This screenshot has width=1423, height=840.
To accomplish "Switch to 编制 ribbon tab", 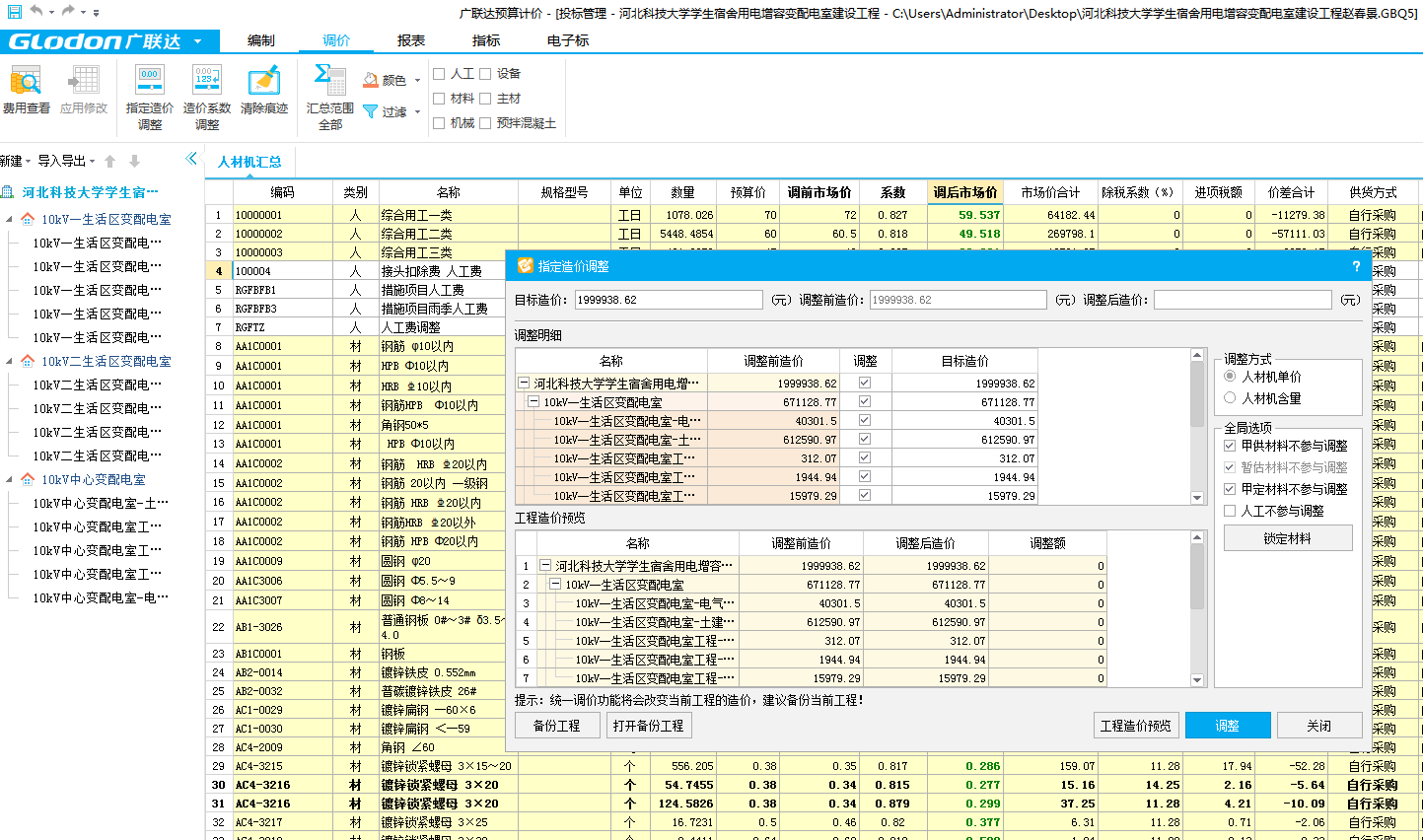I will point(261,40).
